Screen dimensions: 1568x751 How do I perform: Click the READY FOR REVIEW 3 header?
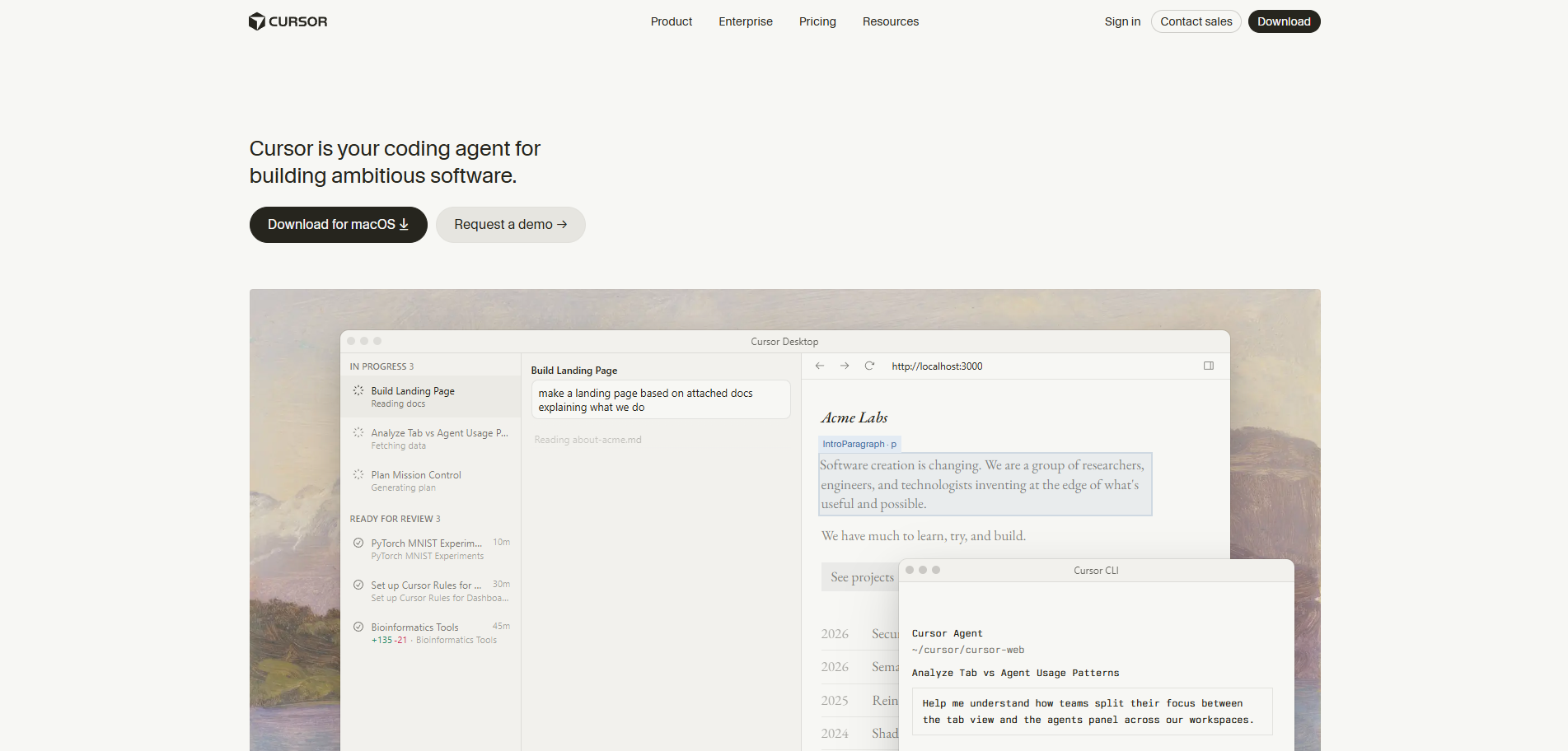(395, 519)
